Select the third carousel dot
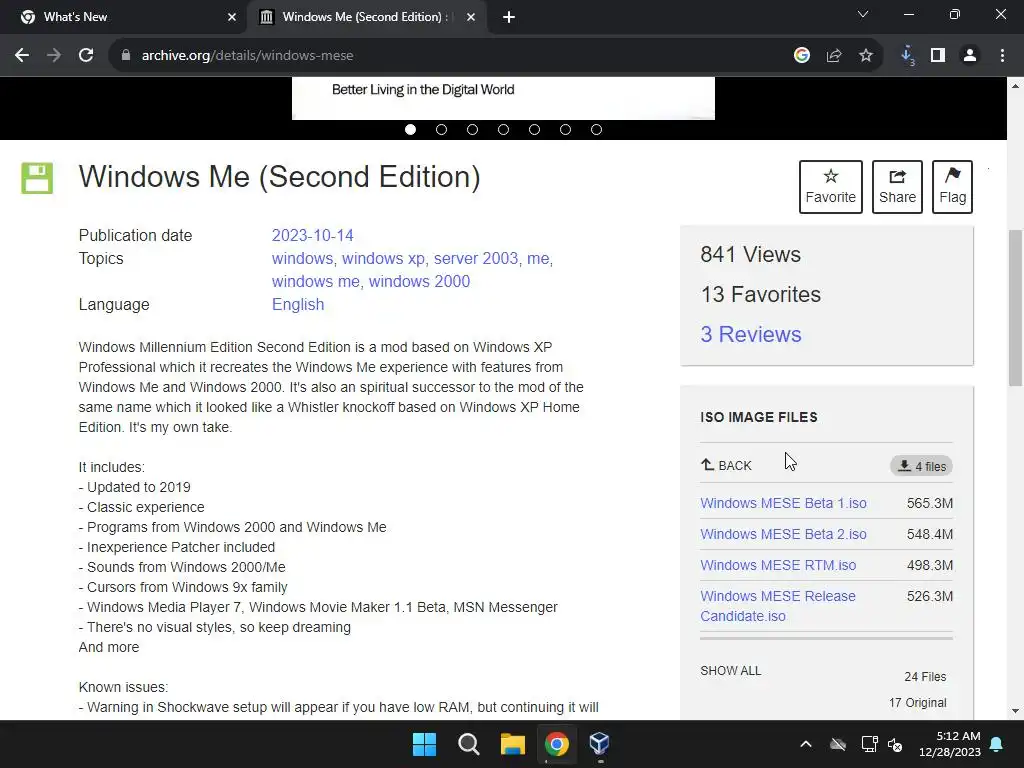Screen dimensions: 1024x768 coord(472,129)
